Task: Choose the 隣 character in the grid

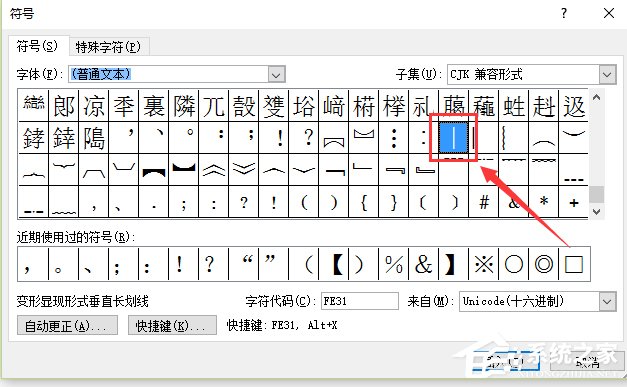Action: click(x=184, y=106)
